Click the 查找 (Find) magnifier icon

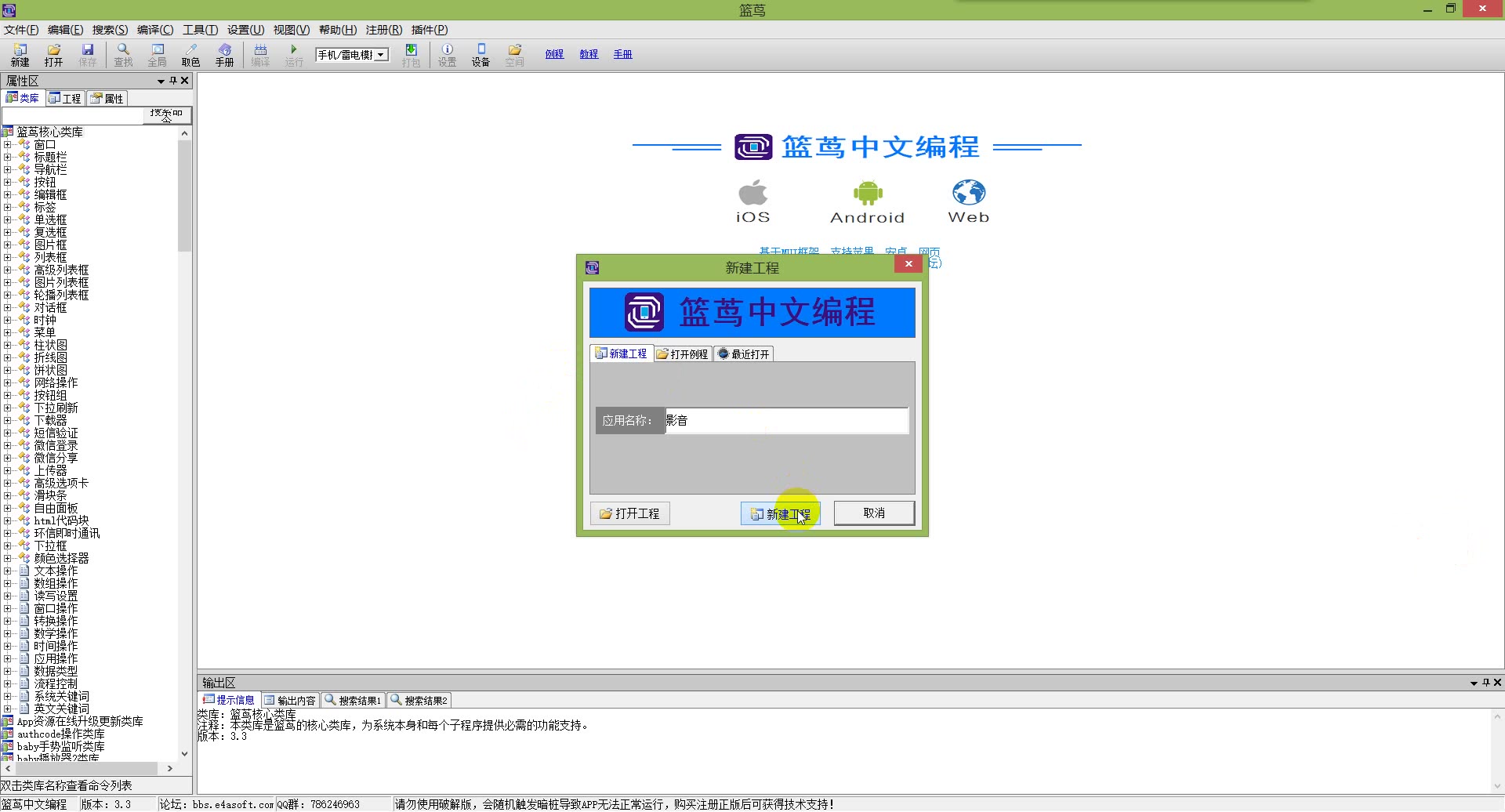[123, 55]
